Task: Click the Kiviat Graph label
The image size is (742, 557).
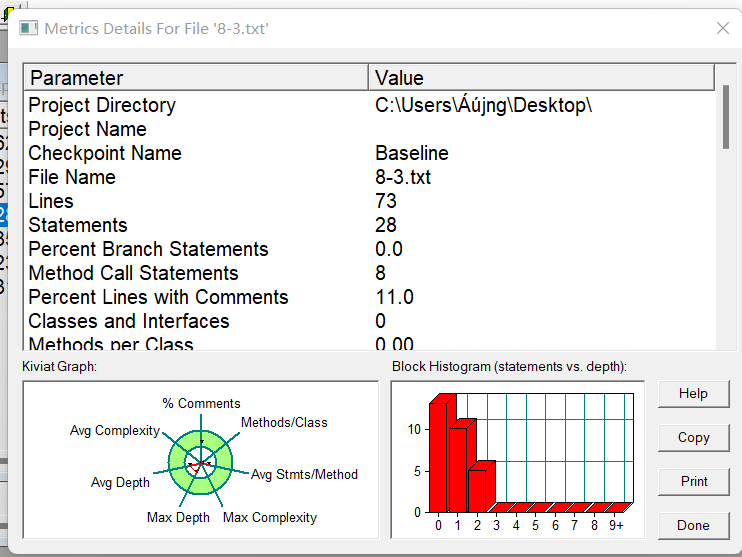Action: 59,367
